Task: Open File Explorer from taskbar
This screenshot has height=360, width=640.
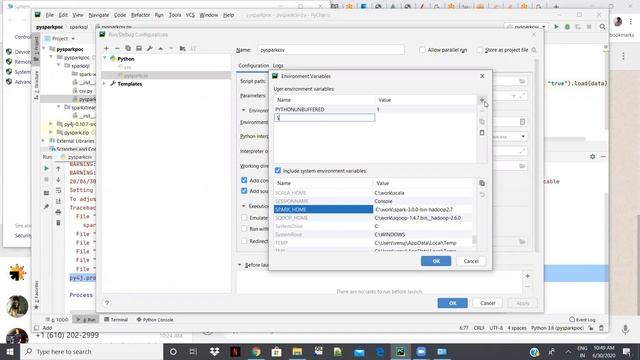Action: tap(297, 351)
